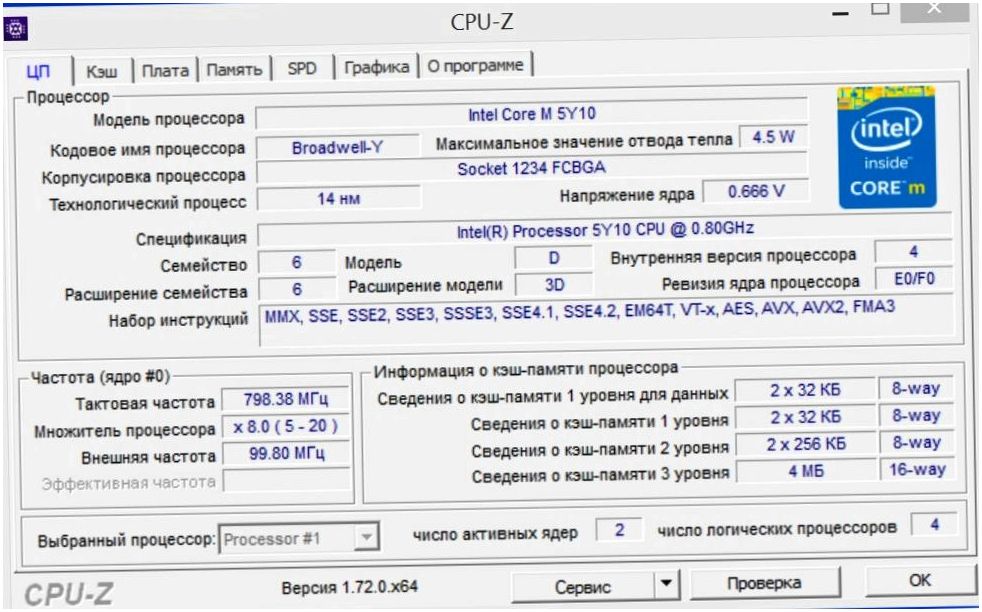Click the Intel Core m logo badge

coord(887,148)
